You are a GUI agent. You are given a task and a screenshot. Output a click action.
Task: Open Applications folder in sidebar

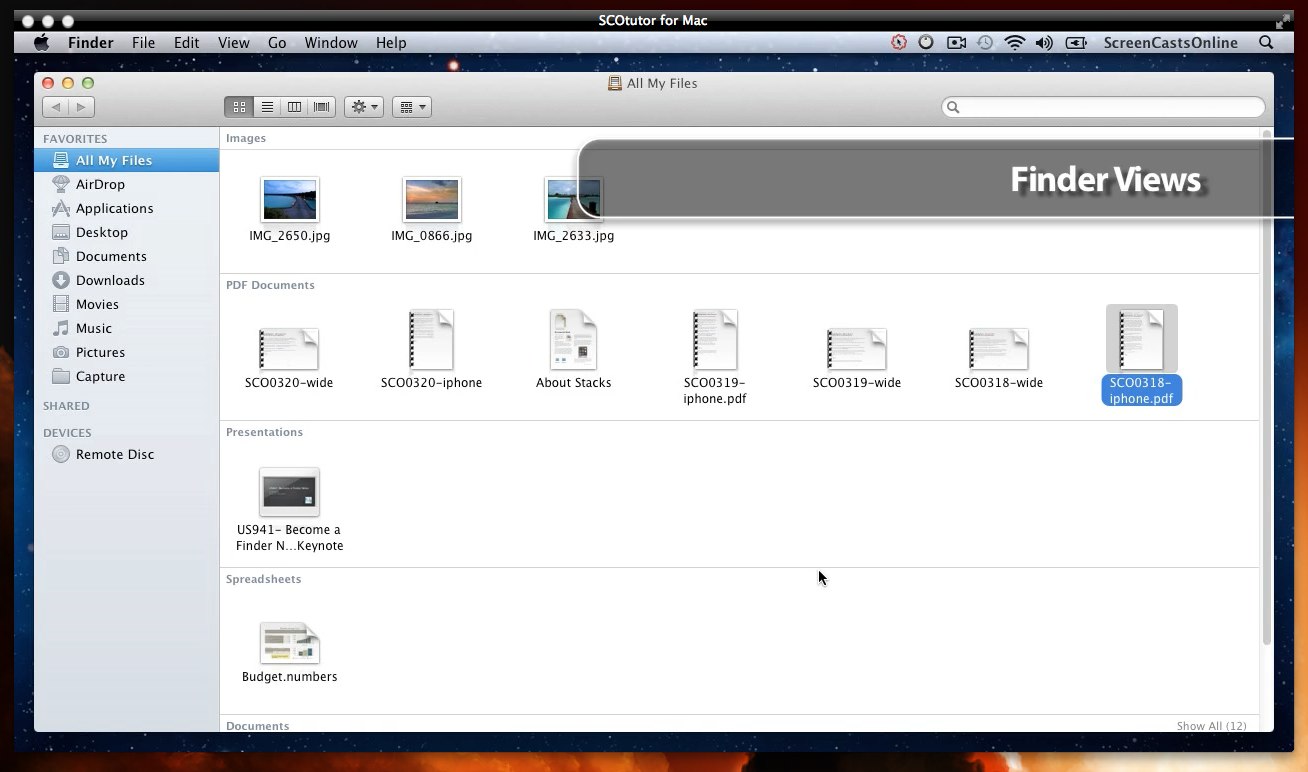(x=114, y=208)
